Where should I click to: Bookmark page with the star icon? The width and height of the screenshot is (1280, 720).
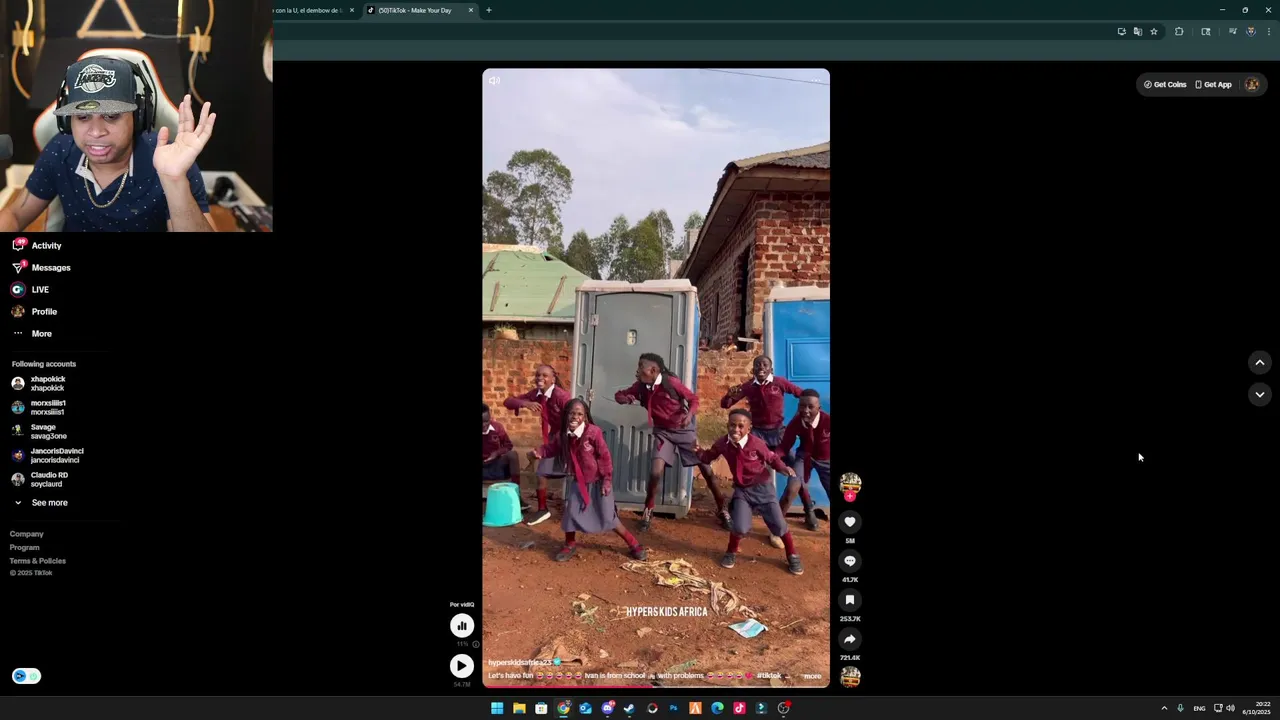point(1153,31)
